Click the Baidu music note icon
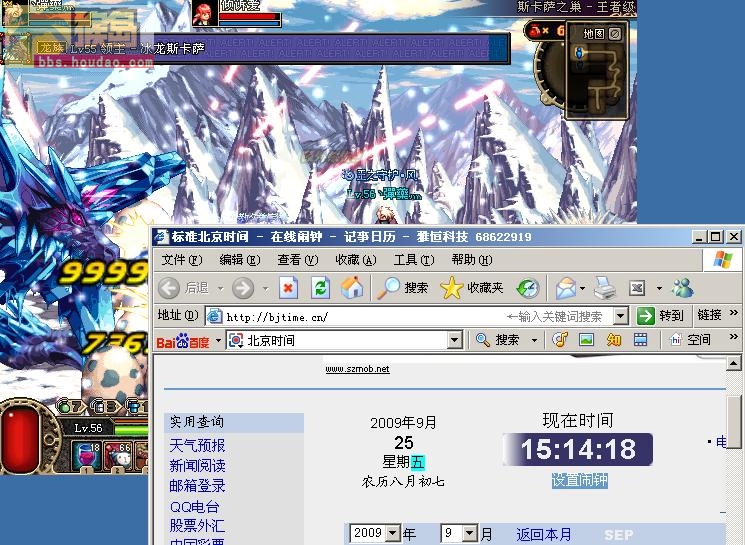 tap(560, 340)
